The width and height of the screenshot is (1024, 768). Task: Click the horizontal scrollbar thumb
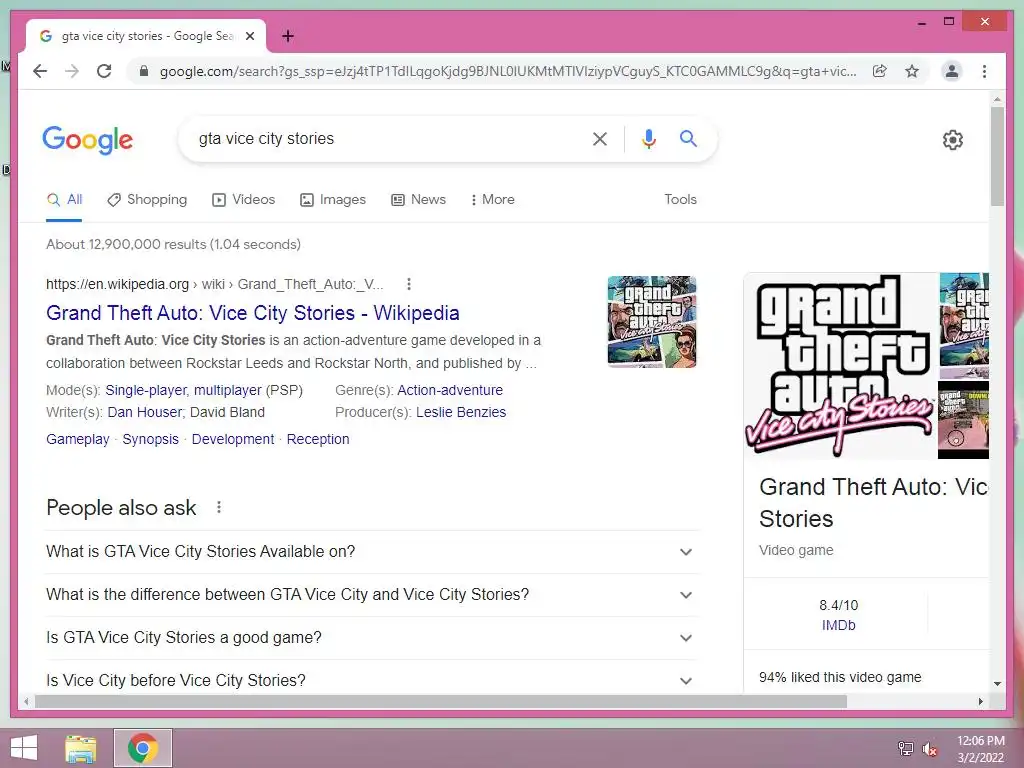441,701
